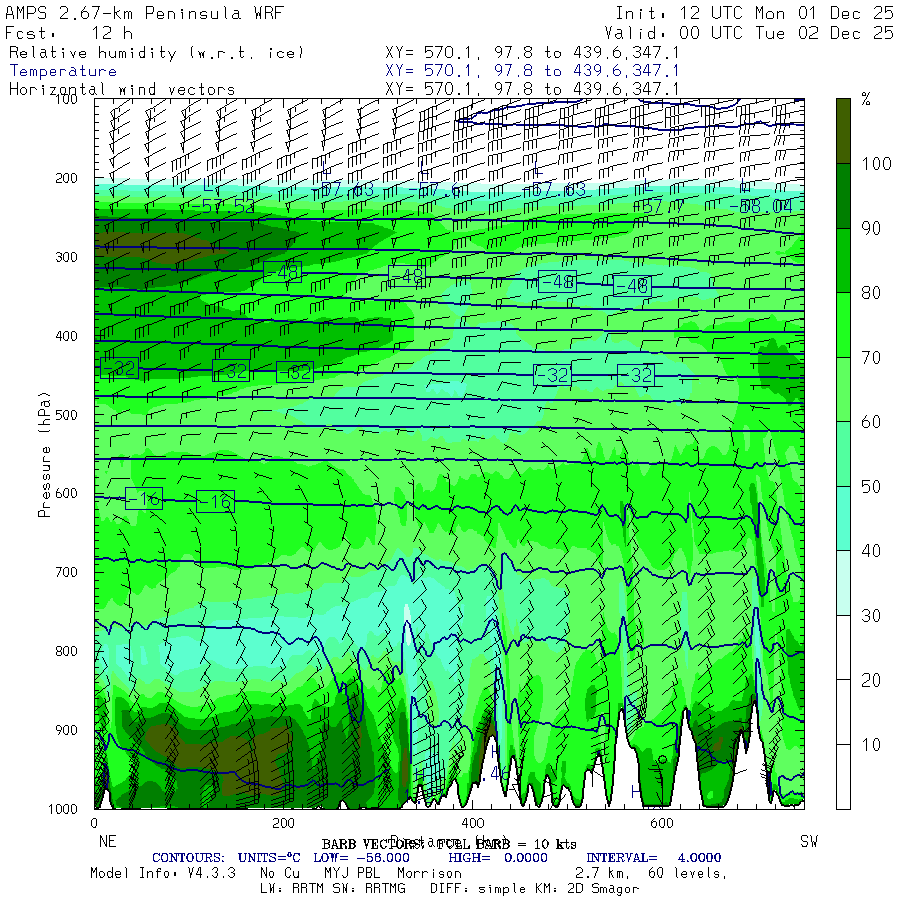Click the bright green 70–80 colorbar segment
The height and width of the screenshot is (900, 900).
843,325
